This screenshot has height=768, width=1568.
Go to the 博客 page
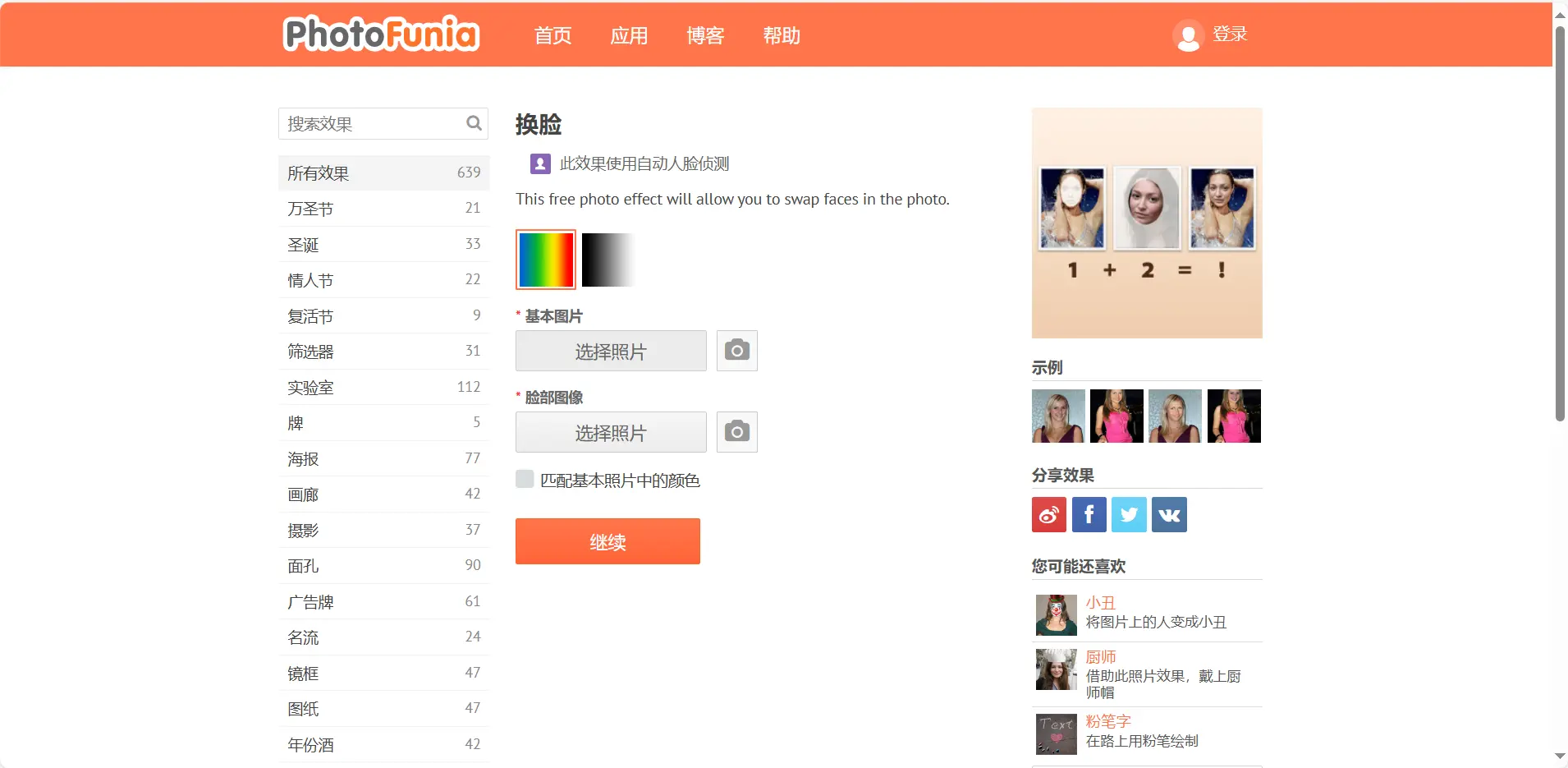705,35
